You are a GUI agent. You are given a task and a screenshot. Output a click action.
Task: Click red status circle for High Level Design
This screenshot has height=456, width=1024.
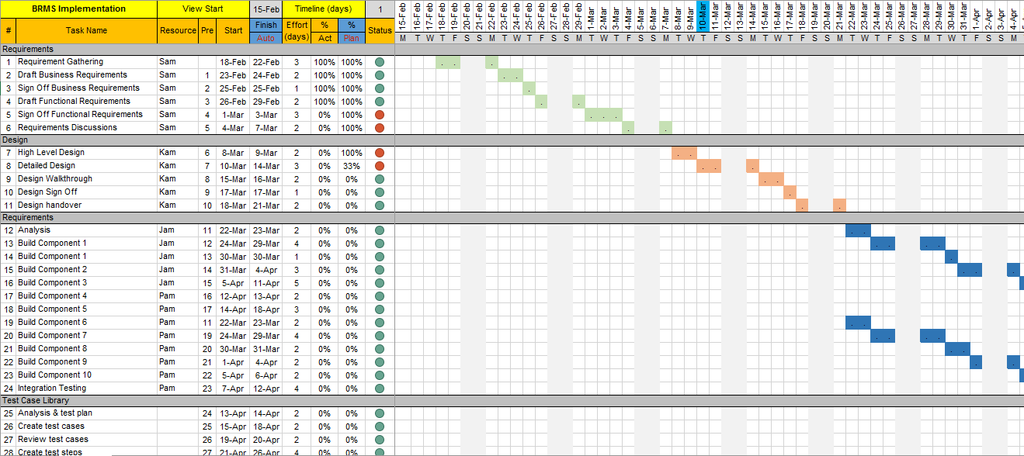coord(379,152)
